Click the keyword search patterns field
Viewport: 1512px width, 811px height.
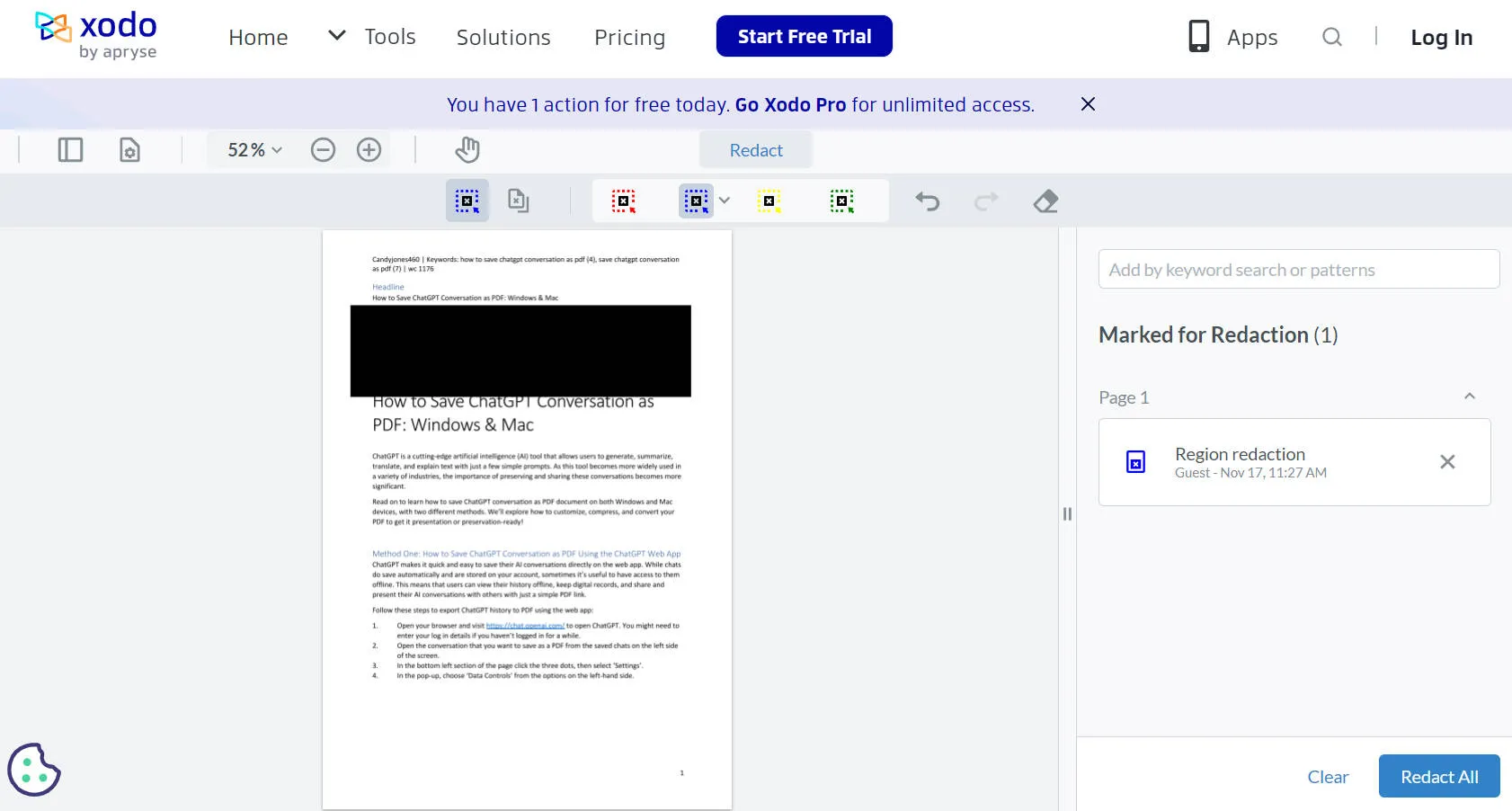[1297, 269]
